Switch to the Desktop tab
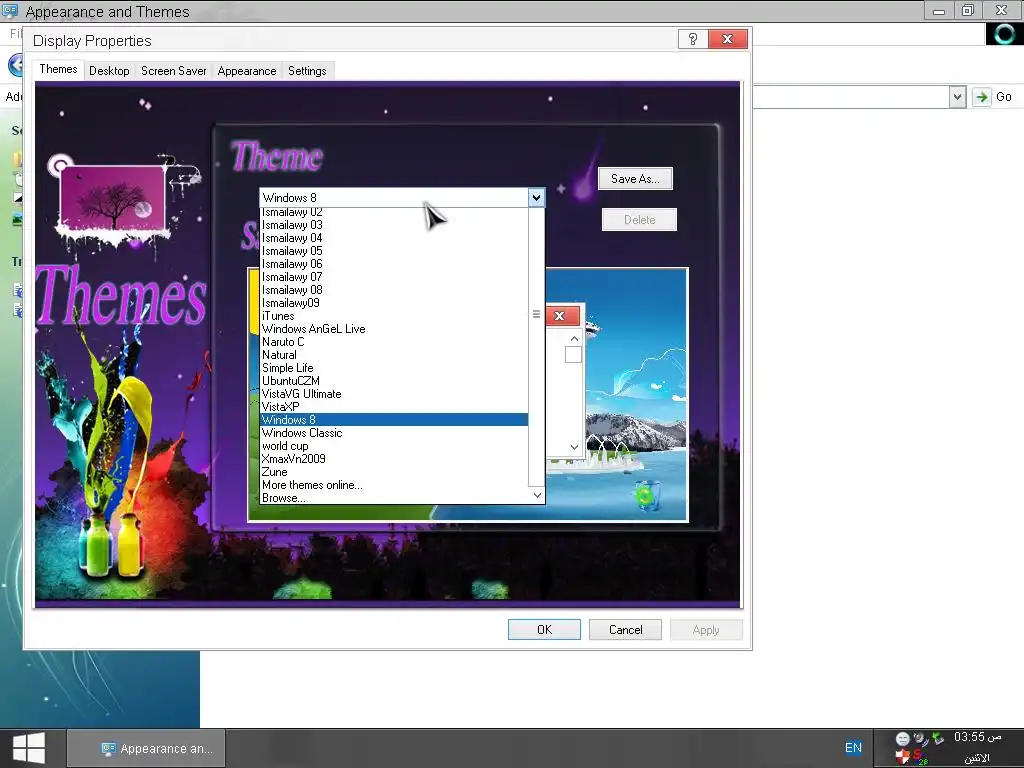Viewport: 1024px width, 768px height. pyautogui.click(x=109, y=71)
